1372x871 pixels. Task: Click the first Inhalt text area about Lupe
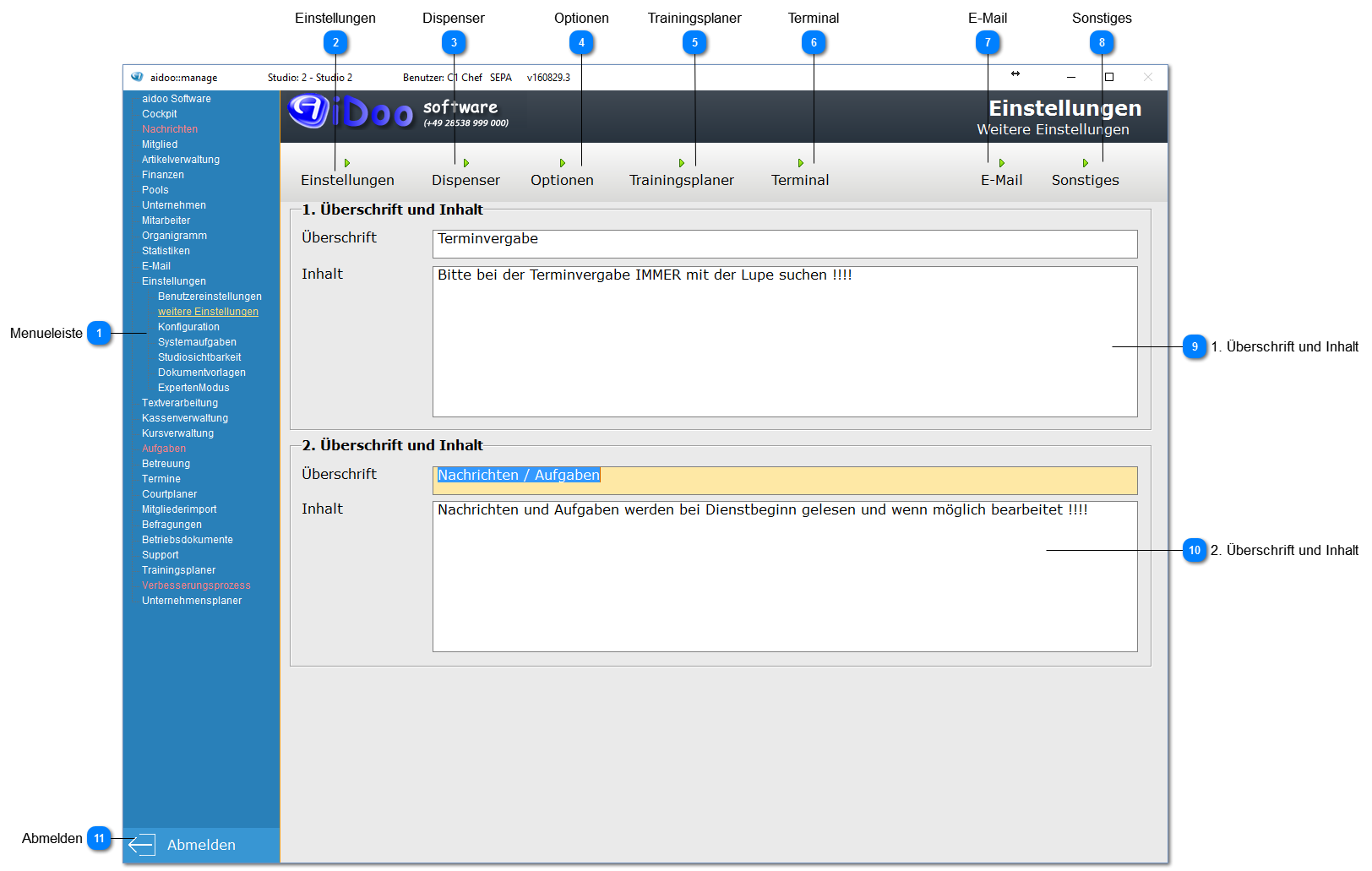(x=785, y=341)
